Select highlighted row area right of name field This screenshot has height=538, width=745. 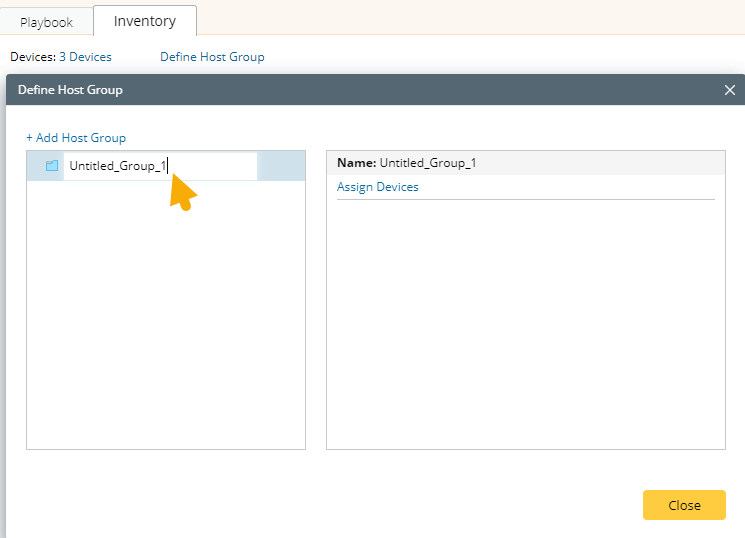[x=280, y=166]
